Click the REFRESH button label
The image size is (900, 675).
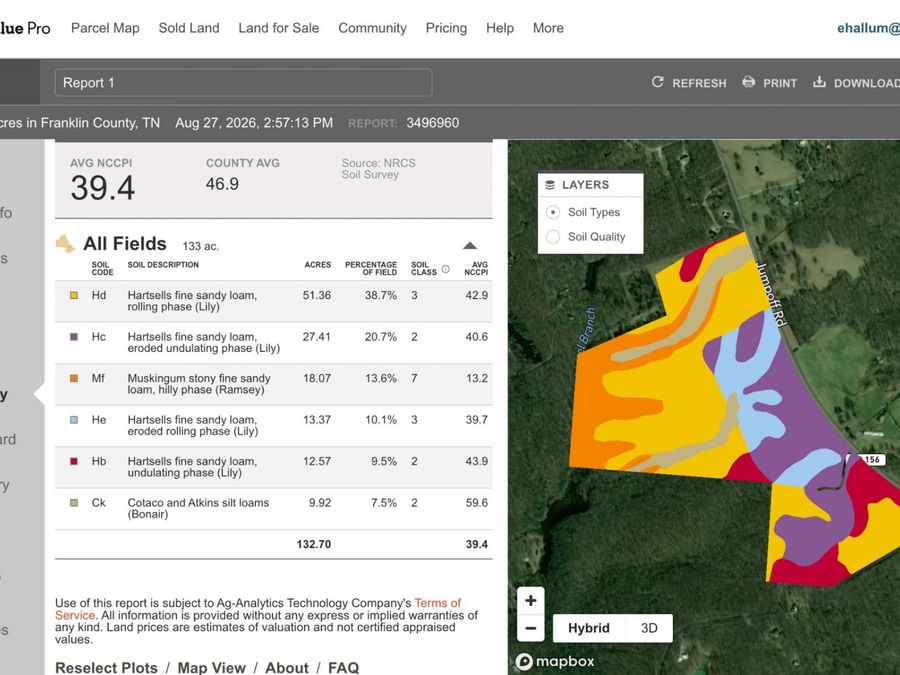tap(699, 83)
